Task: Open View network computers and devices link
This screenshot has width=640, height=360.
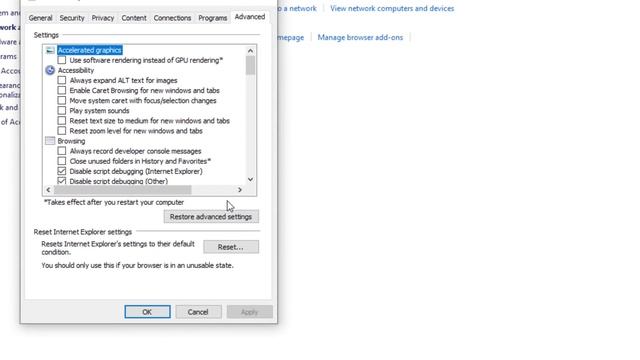Action: click(392, 8)
